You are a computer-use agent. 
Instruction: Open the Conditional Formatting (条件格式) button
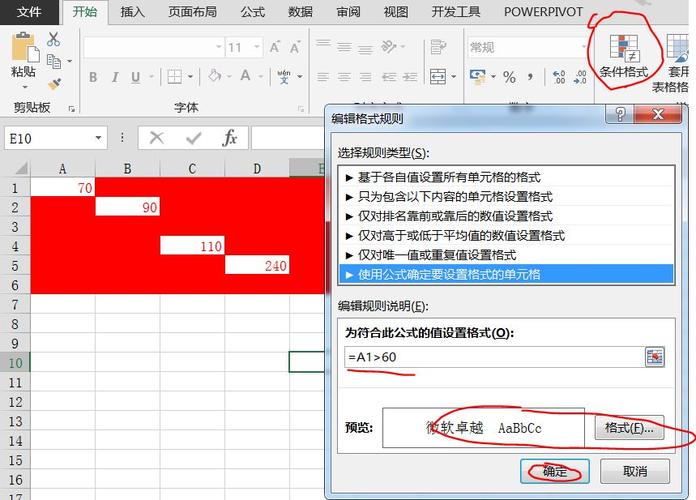click(x=624, y=56)
